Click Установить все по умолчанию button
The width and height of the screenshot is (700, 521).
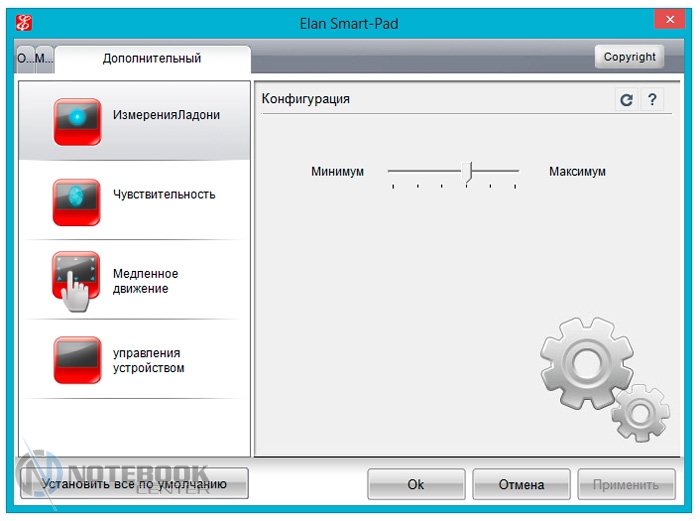[134, 484]
